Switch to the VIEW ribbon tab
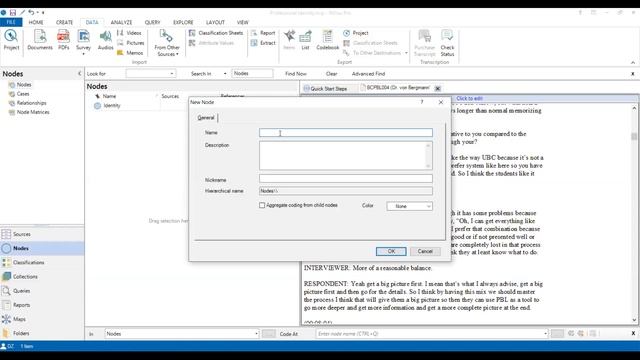The image size is (640, 360). [242, 22]
